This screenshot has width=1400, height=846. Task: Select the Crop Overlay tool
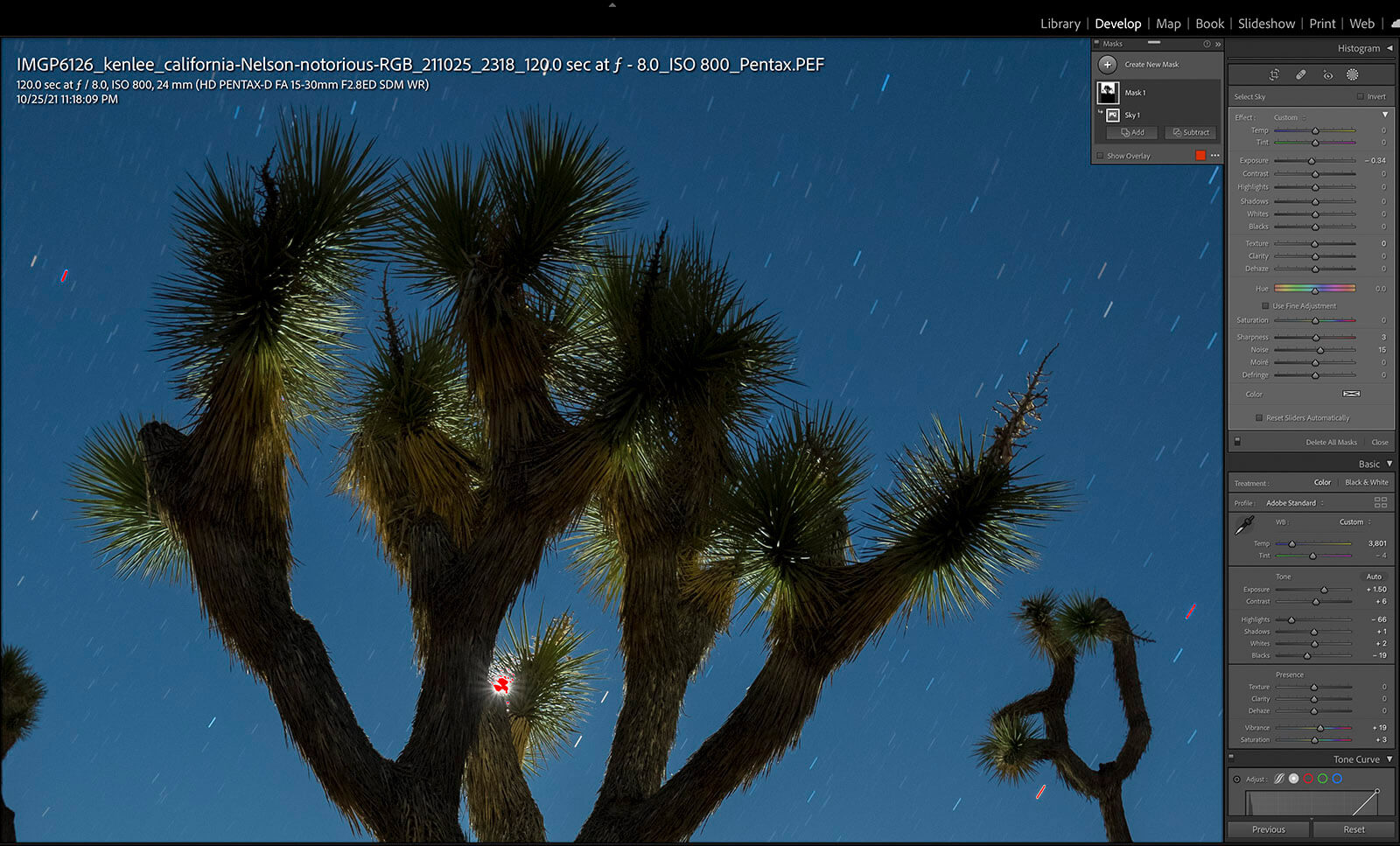click(x=1274, y=75)
